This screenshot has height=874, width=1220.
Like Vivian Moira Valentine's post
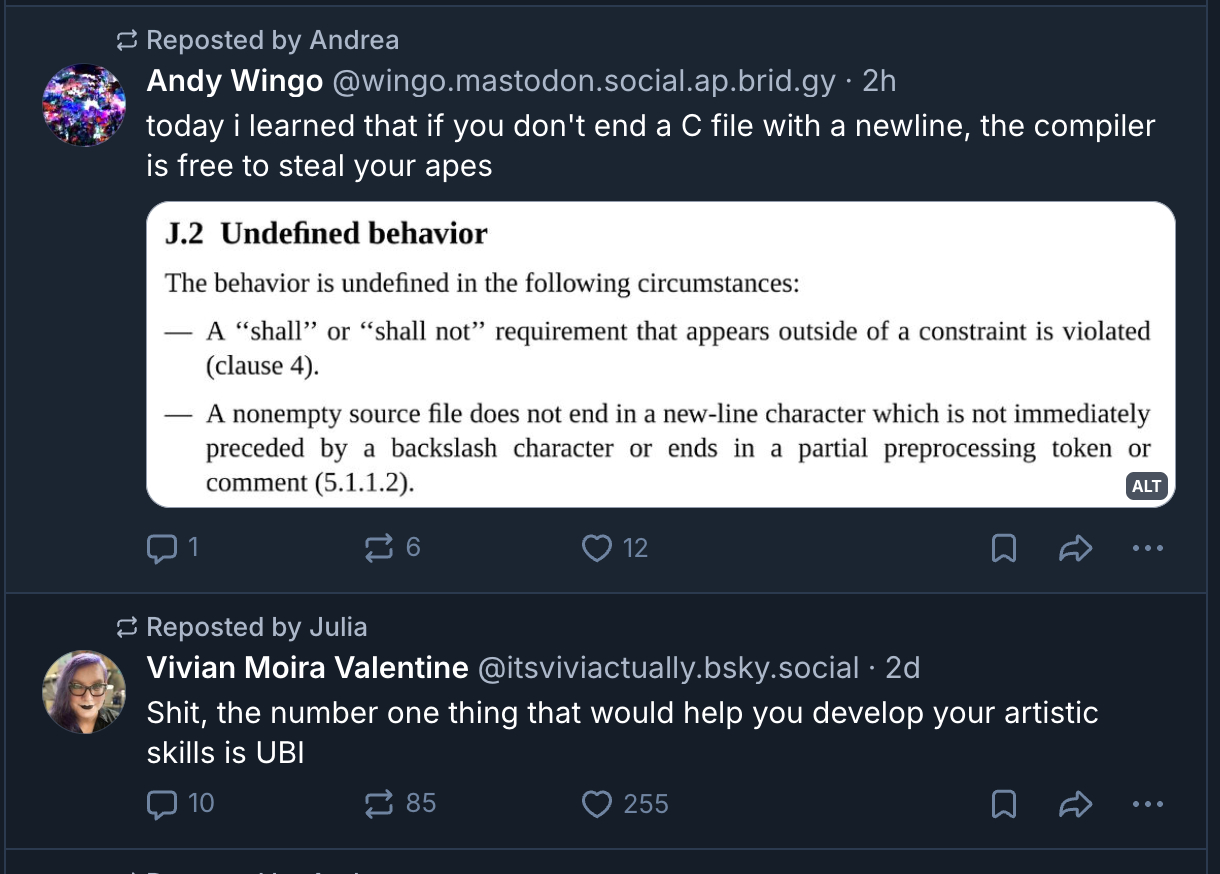(x=597, y=804)
